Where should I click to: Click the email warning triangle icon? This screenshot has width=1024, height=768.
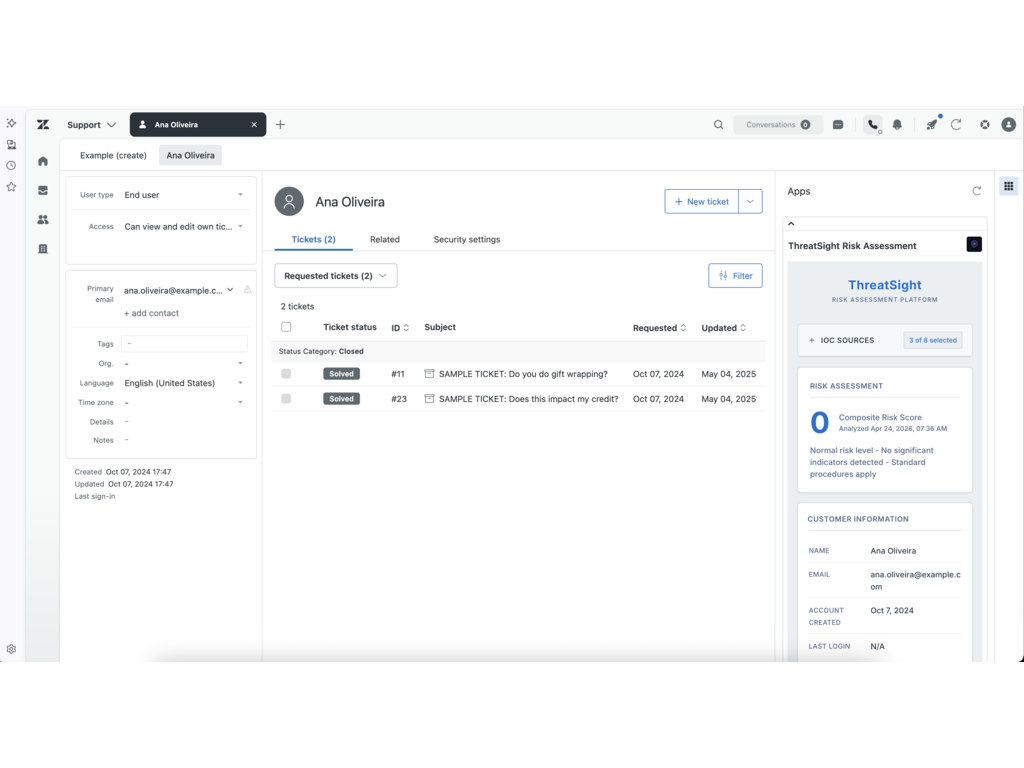click(x=248, y=290)
